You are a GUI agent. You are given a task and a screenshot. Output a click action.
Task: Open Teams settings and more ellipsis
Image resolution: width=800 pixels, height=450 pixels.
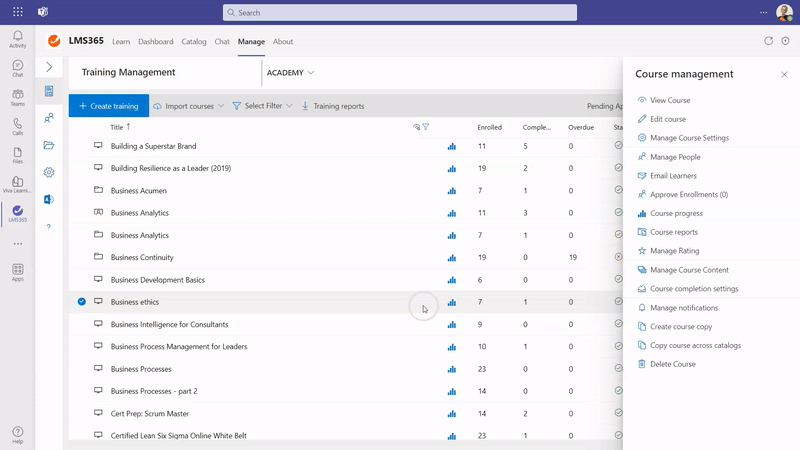[x=763, y=12]
